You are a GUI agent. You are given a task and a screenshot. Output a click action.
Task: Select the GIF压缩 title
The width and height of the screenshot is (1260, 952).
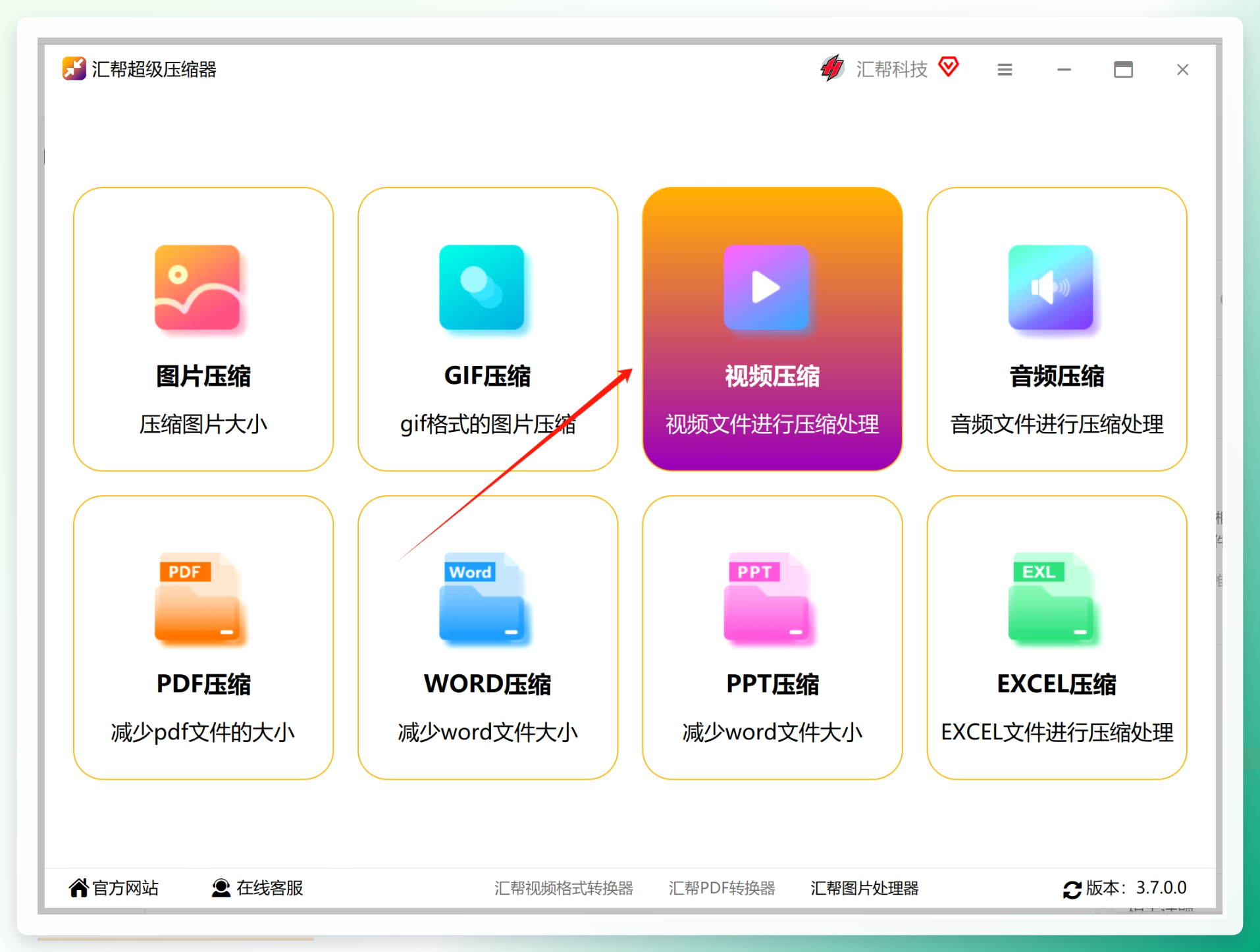[x=488, y=376]
